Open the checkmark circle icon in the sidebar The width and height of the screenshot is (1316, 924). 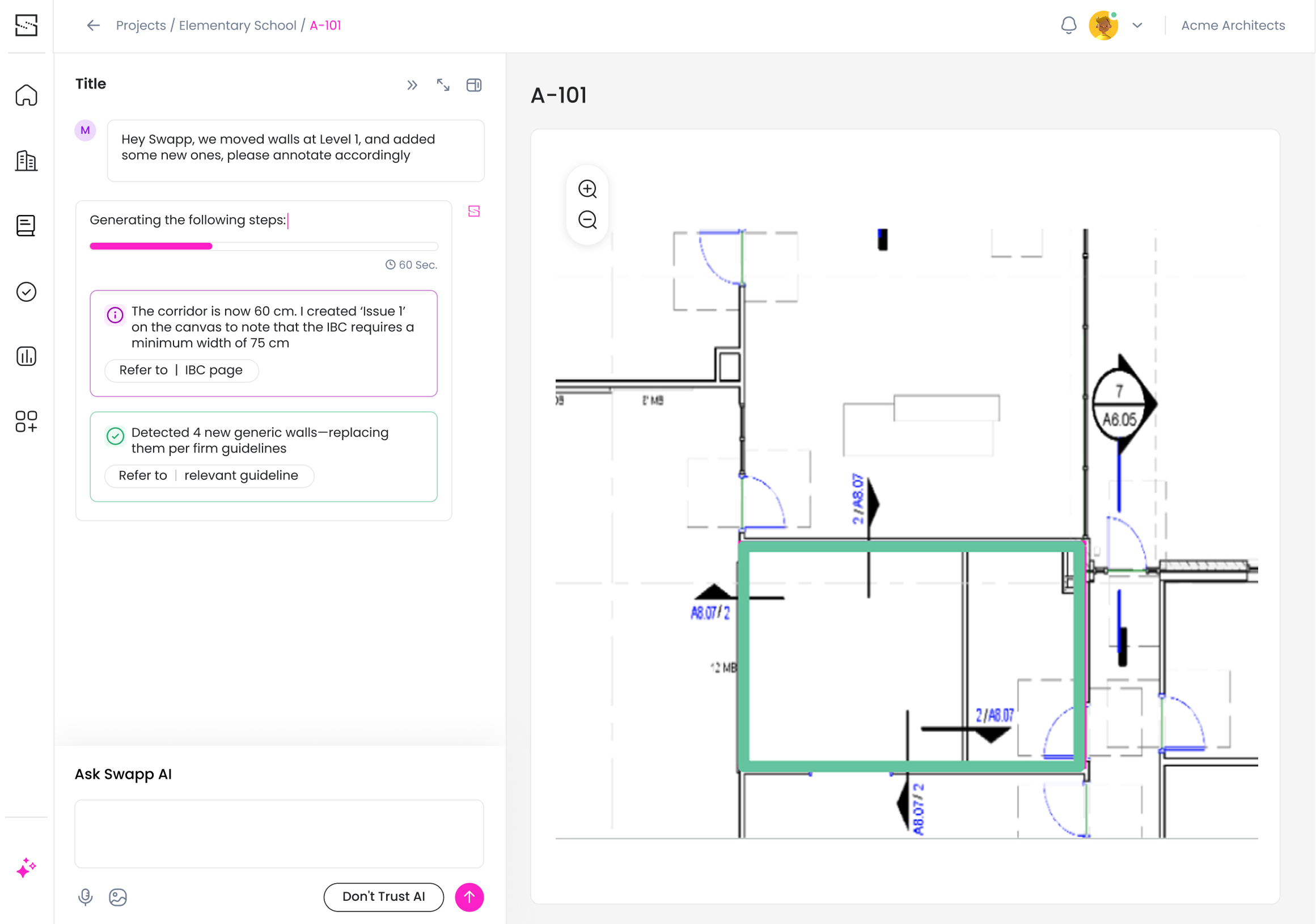click(x=27, y=292)
